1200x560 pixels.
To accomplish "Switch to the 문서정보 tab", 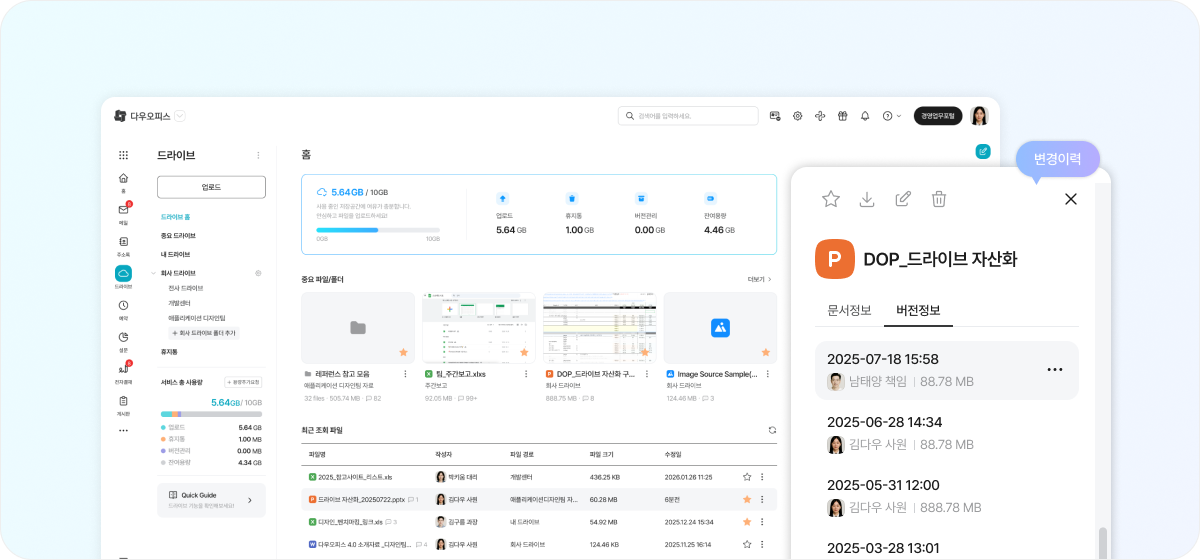I will coord(849,309).
